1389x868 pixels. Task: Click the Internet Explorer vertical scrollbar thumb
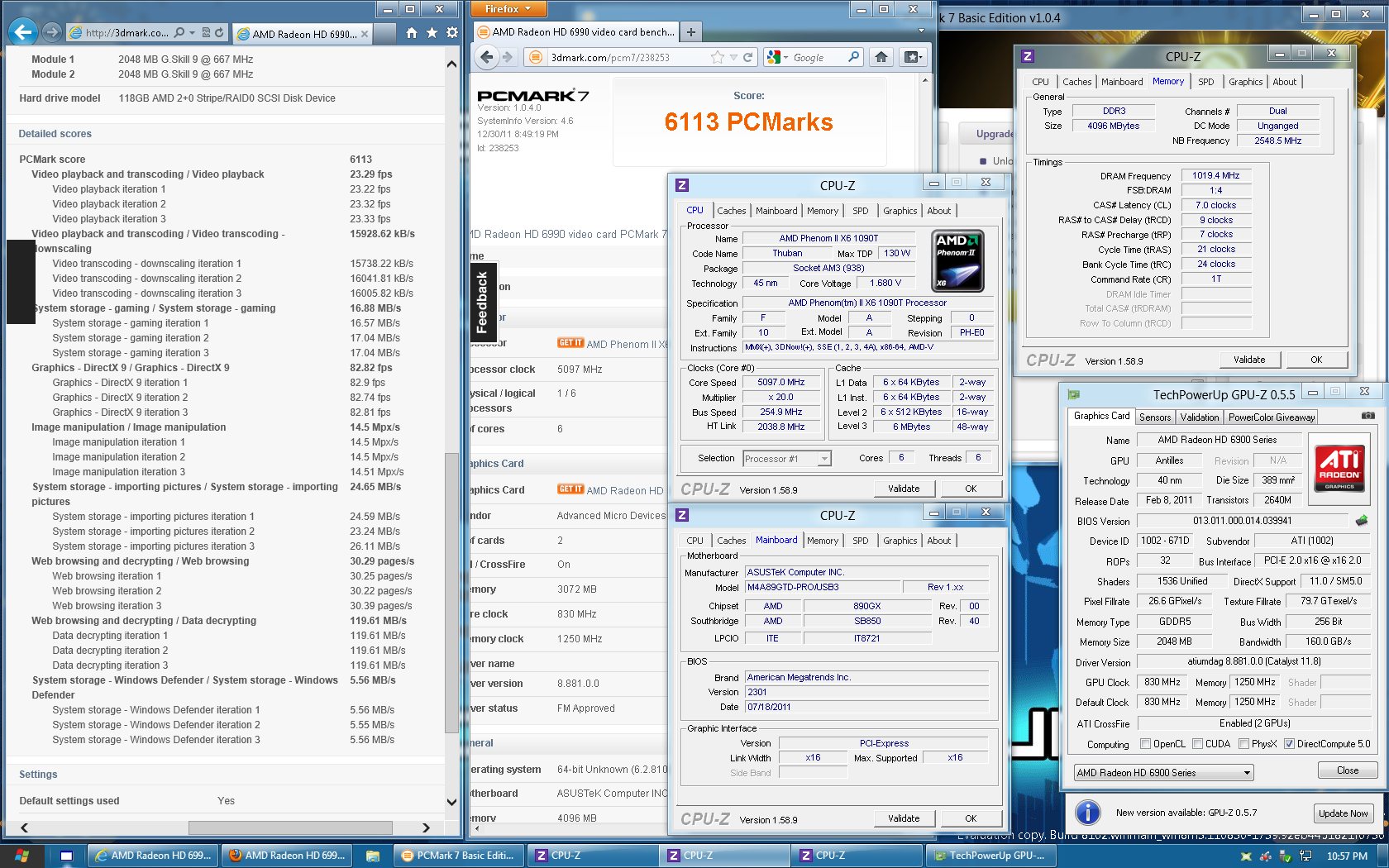click(451, 594)
